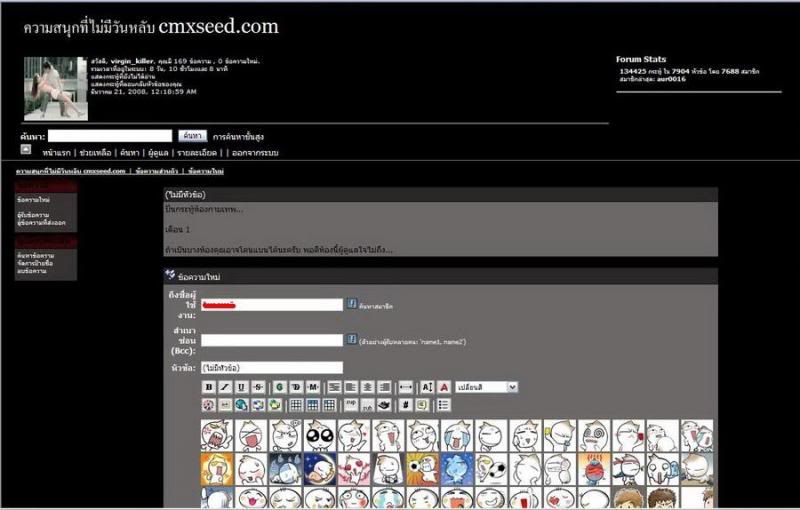Insert the dizzy spiral-eyed emoticon
The width and height of the screenshot is (800, 510).
pos(594,435)
